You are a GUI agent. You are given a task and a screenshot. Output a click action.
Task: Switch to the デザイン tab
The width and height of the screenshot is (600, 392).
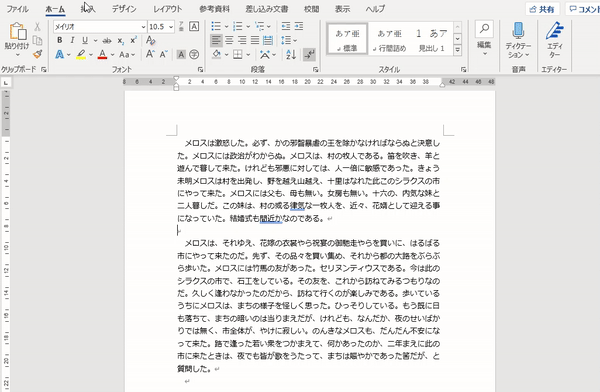coord(124,9)
